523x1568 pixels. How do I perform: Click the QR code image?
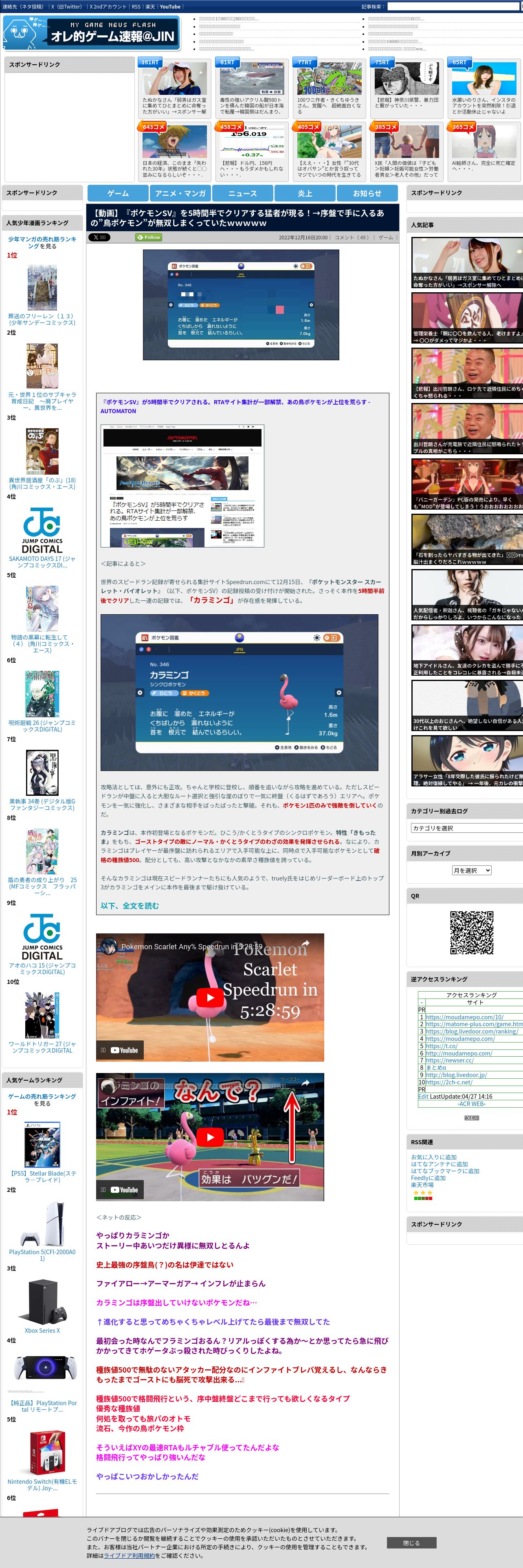pos(471,933)
